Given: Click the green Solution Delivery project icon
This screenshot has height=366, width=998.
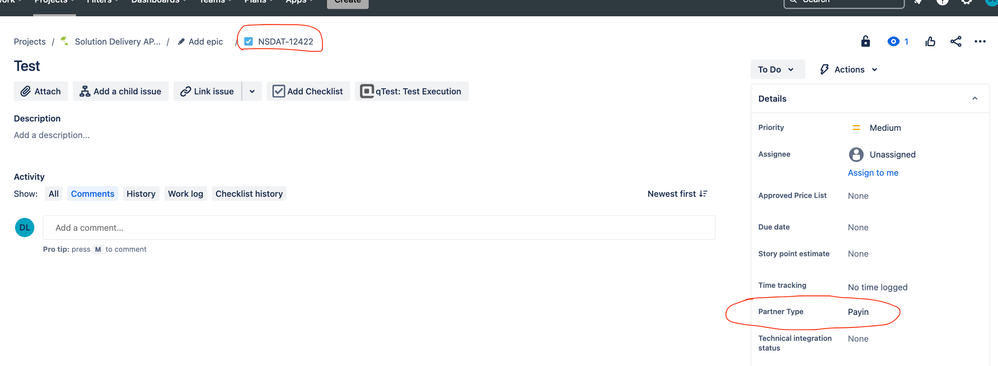Looking at the screenshot, I should [x=64, y=41].
